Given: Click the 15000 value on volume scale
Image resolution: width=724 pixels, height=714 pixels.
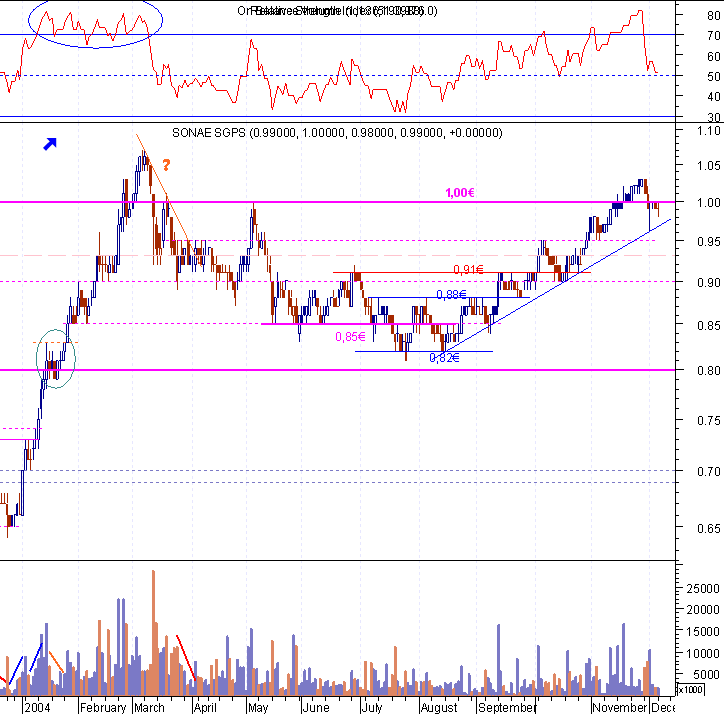Looking at the screenshot, I should (x=703, y=632).
